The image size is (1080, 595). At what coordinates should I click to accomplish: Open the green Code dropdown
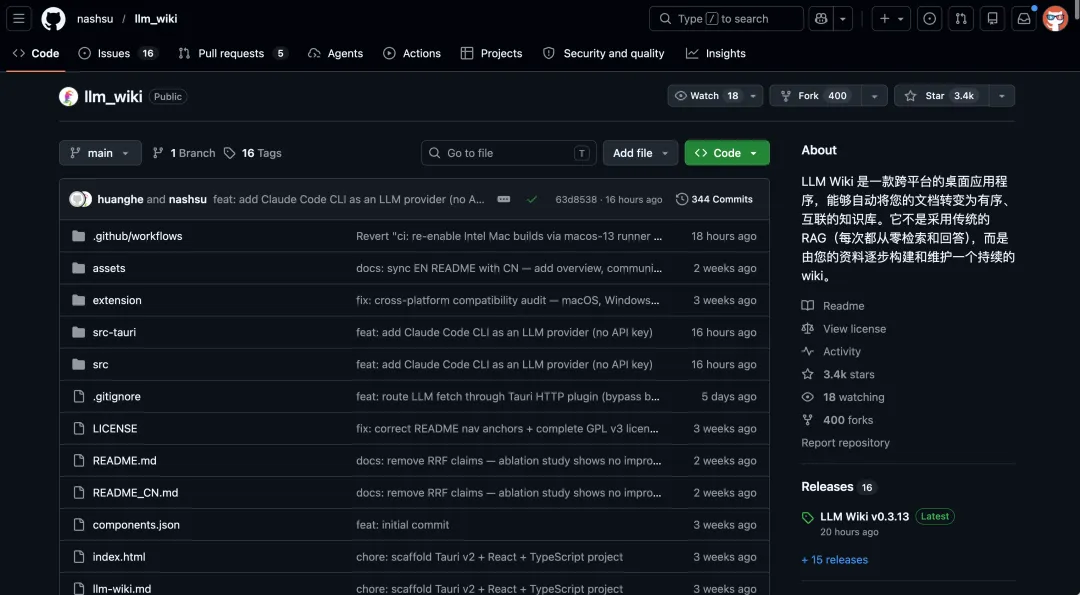727,153
